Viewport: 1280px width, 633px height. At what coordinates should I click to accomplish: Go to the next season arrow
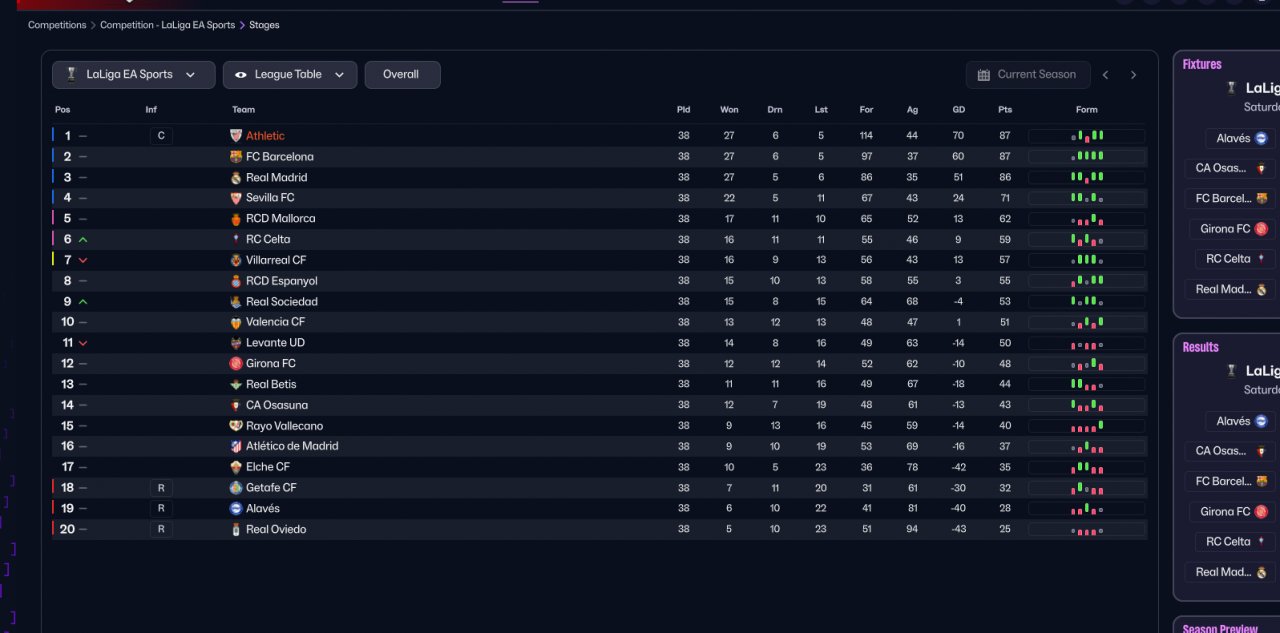pos(1133,75)
